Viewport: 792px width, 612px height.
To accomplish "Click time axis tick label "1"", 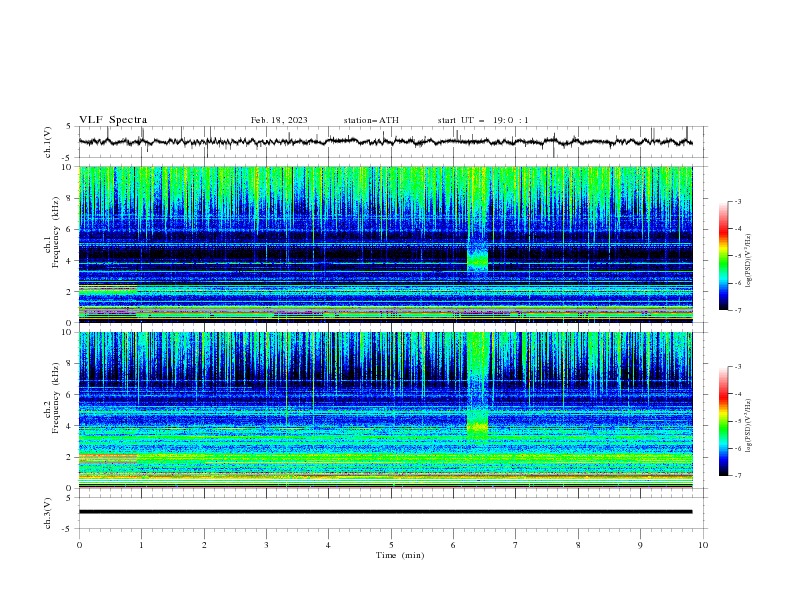I will click(141, 545).
